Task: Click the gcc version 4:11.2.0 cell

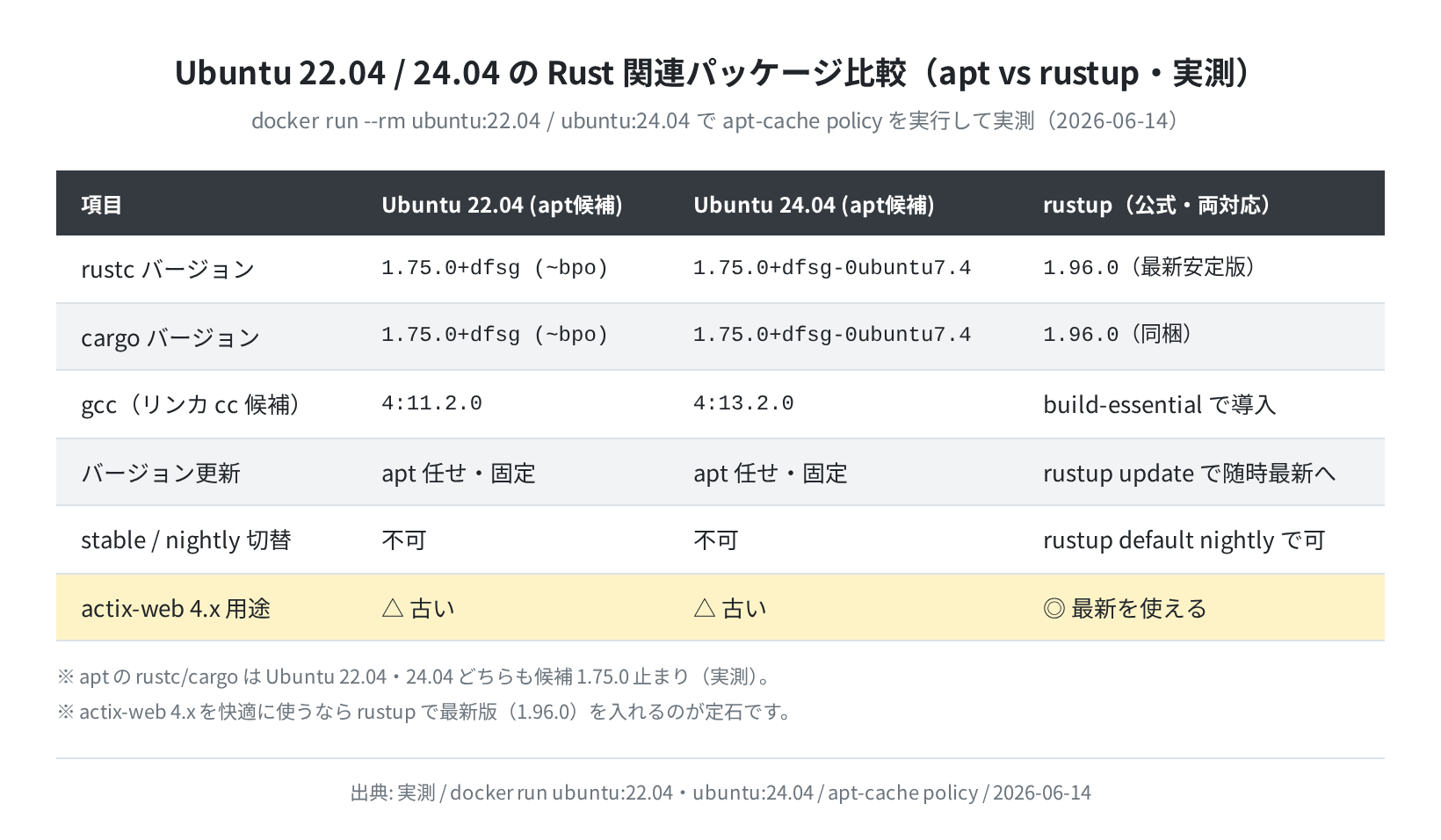Action: (431, 403)
